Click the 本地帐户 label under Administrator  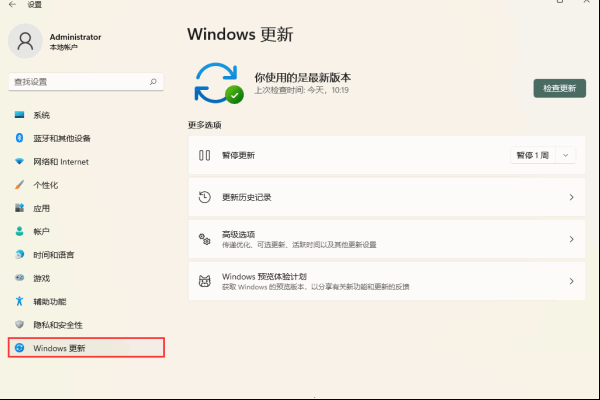[x=64, y=47]
